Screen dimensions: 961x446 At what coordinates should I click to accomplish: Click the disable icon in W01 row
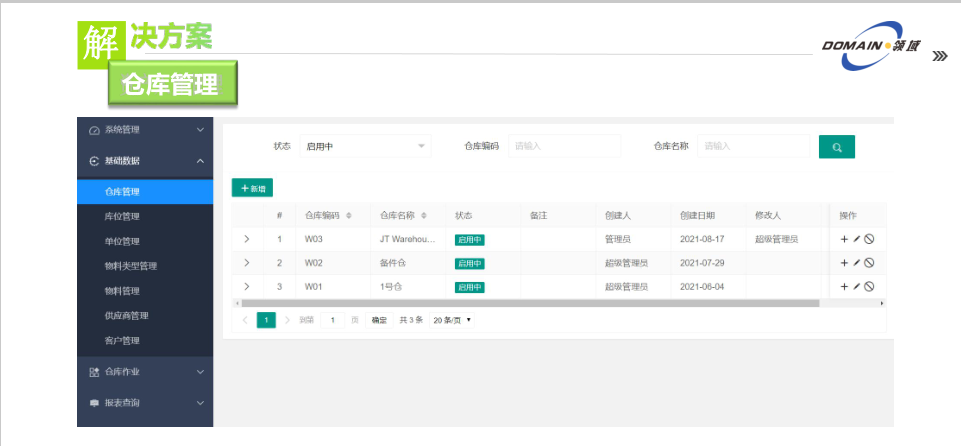pyautogui.click(x=869, y=286)
